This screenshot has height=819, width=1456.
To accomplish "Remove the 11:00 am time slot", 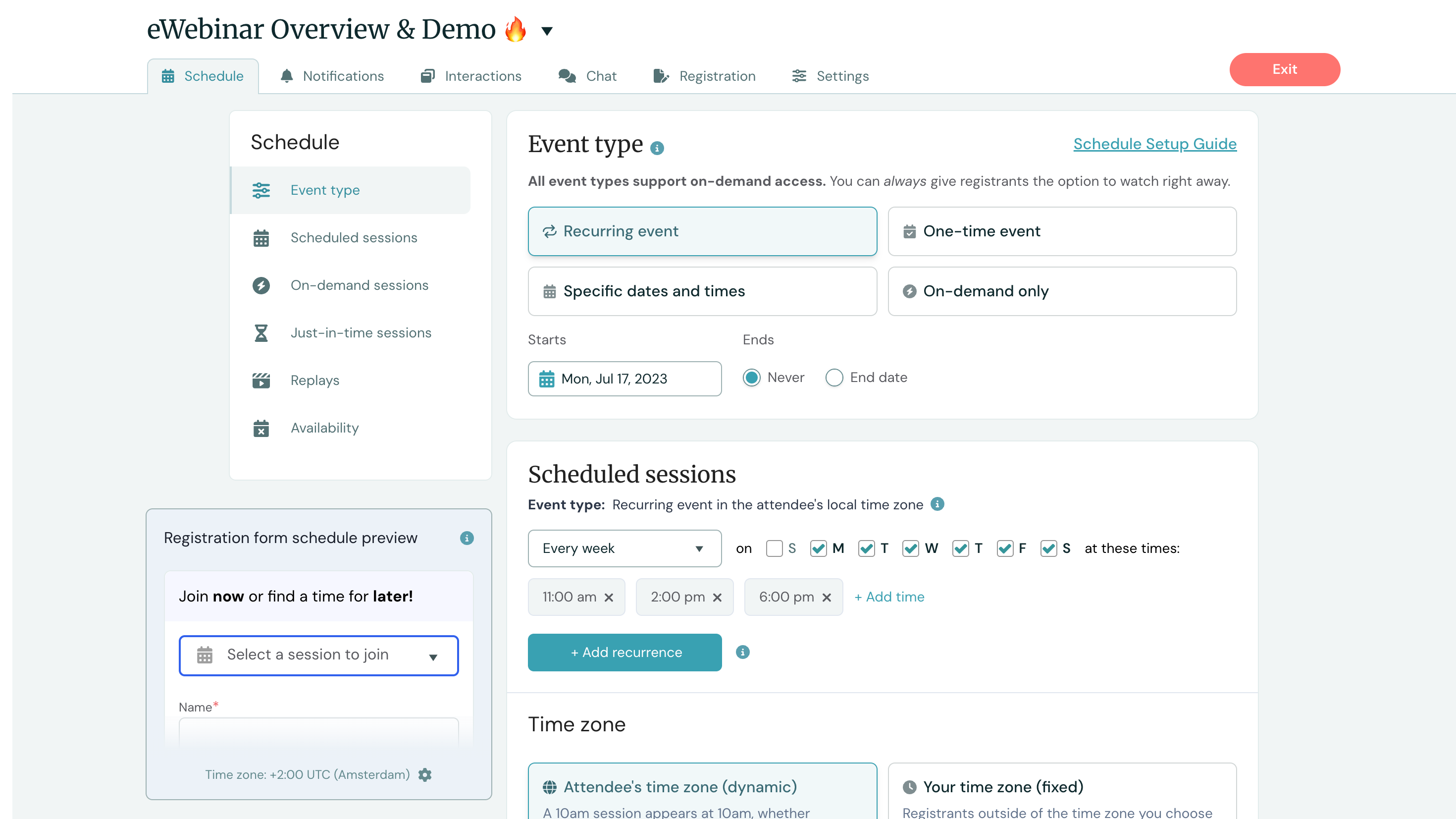I will pos(609,598).
